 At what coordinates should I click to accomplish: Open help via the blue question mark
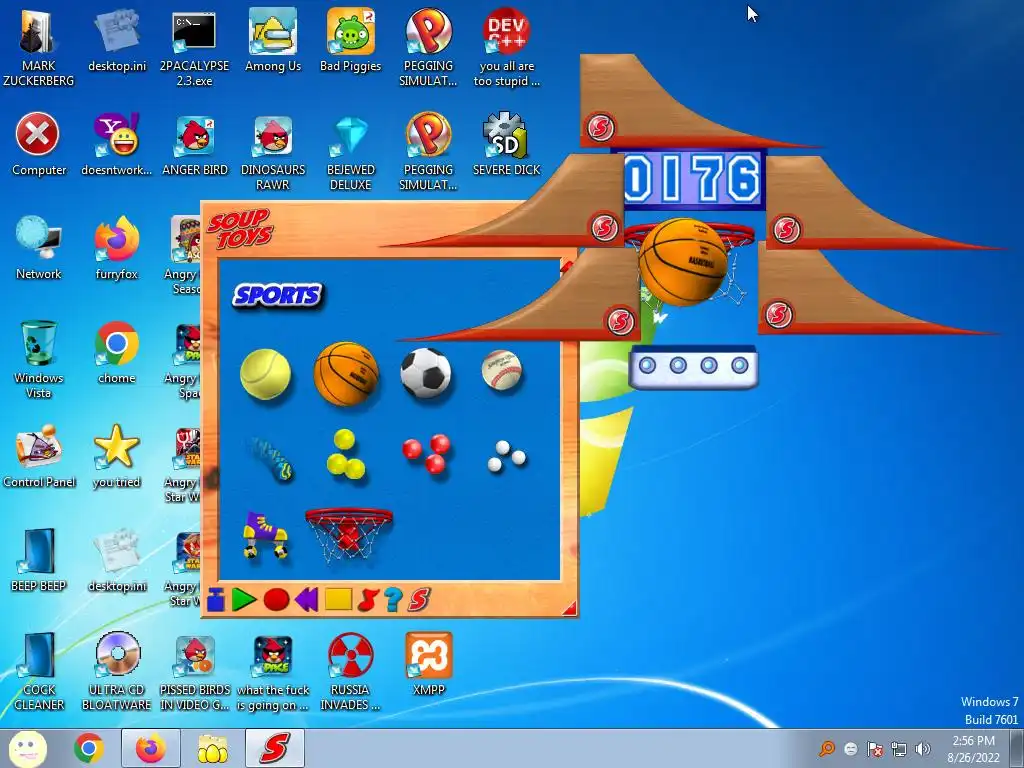[x=393, y=600]
